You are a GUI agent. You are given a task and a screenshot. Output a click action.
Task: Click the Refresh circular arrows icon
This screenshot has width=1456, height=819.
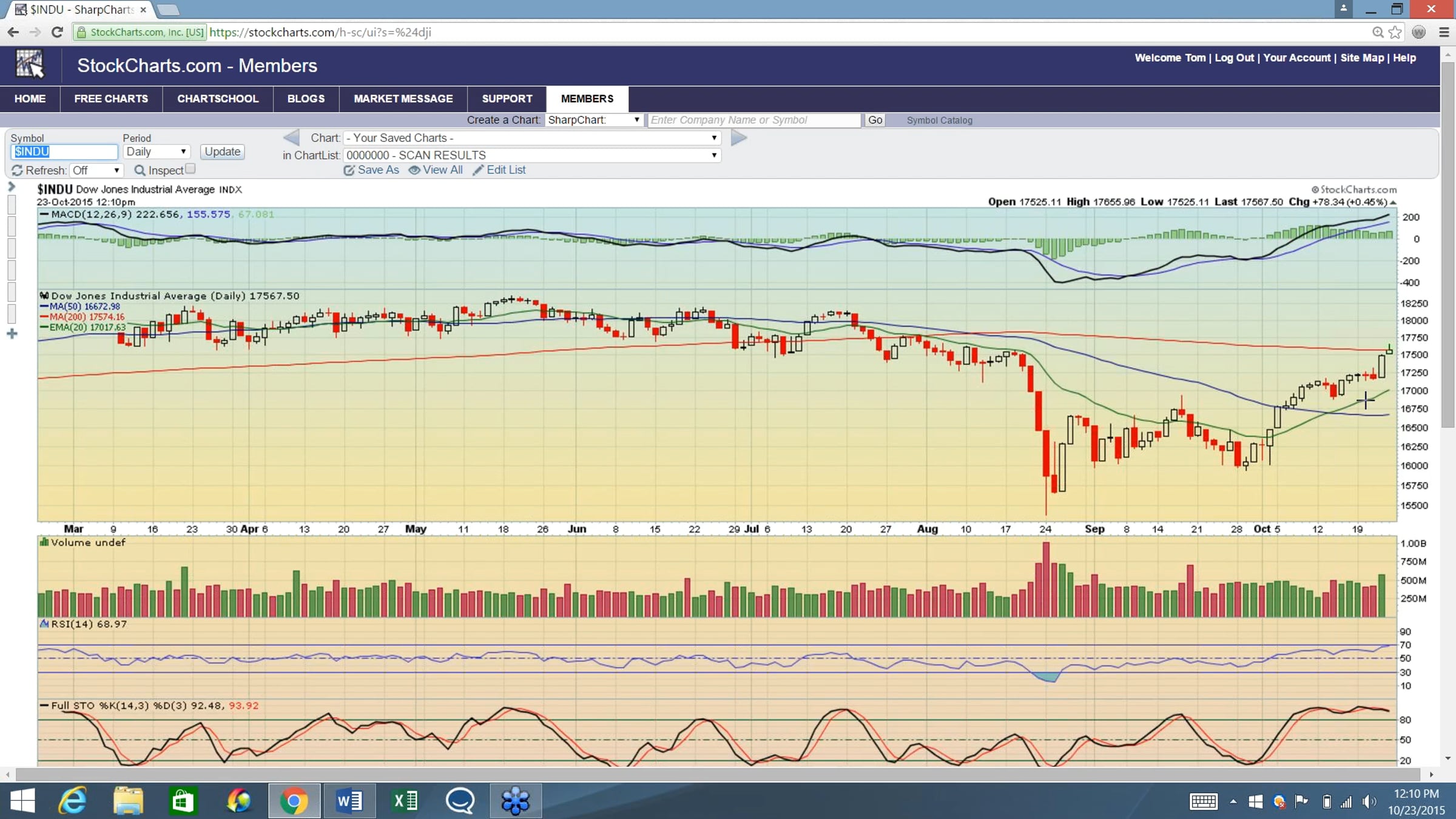click(x=17, y=170)
